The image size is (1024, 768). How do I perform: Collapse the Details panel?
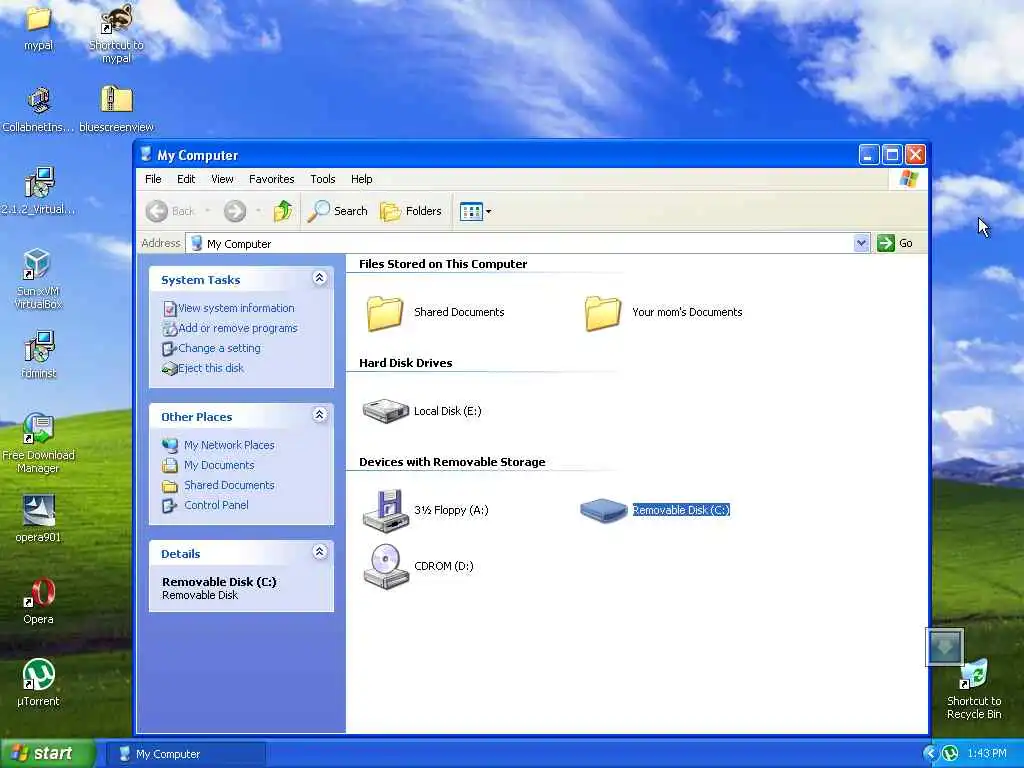tap(319, 552)
